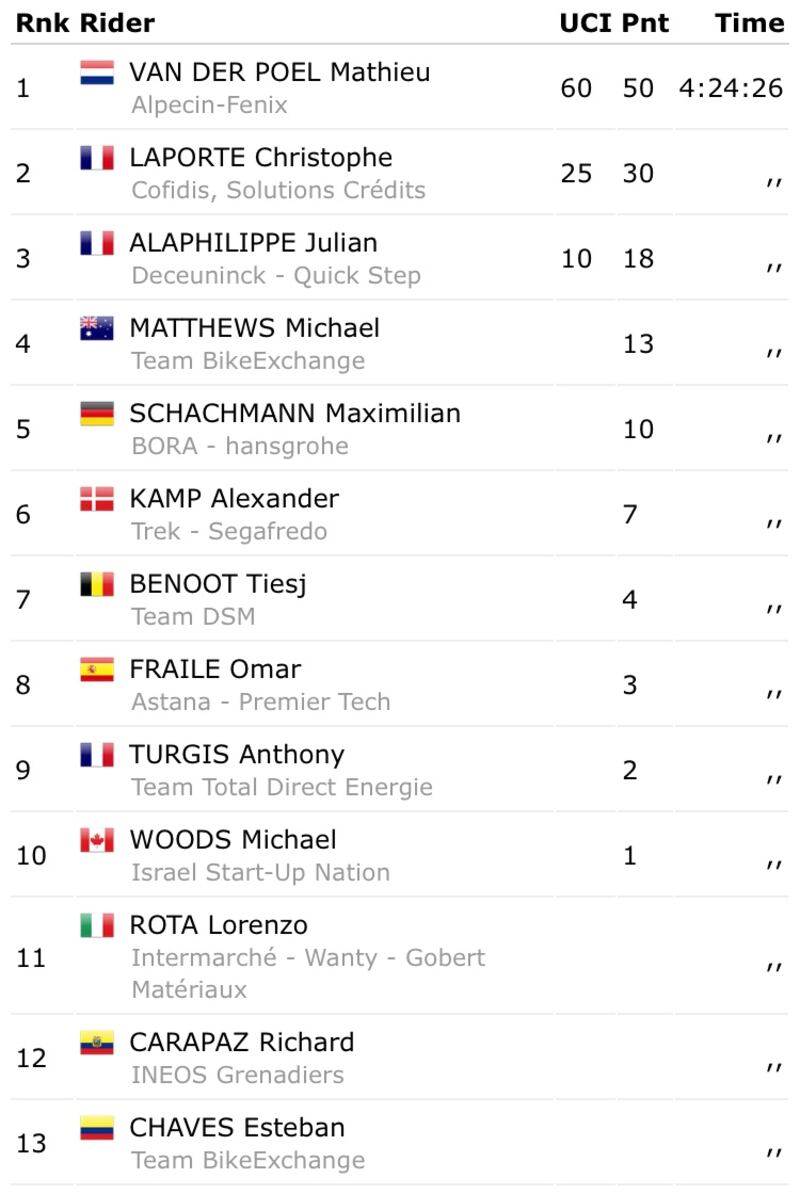The width and height of the screenshot is (800, 1194).
Task: Open the INEOS Grenadiers team link
Action: [237, 1075]
